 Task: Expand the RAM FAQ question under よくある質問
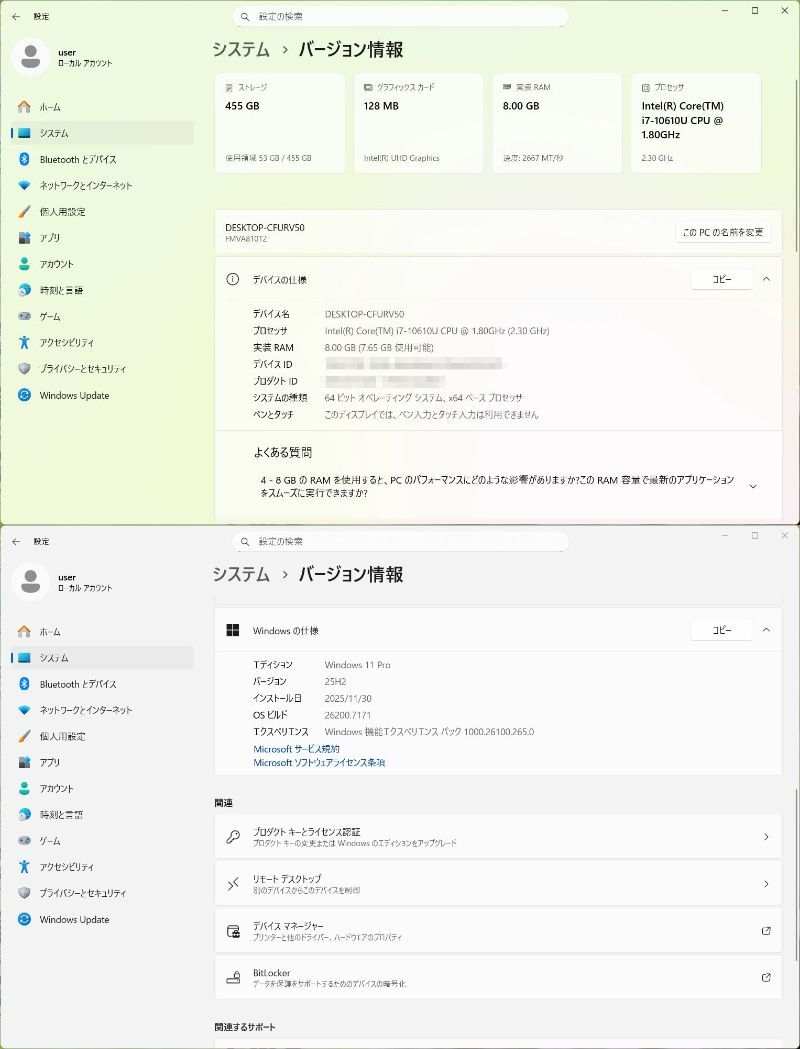pos(752,486)
